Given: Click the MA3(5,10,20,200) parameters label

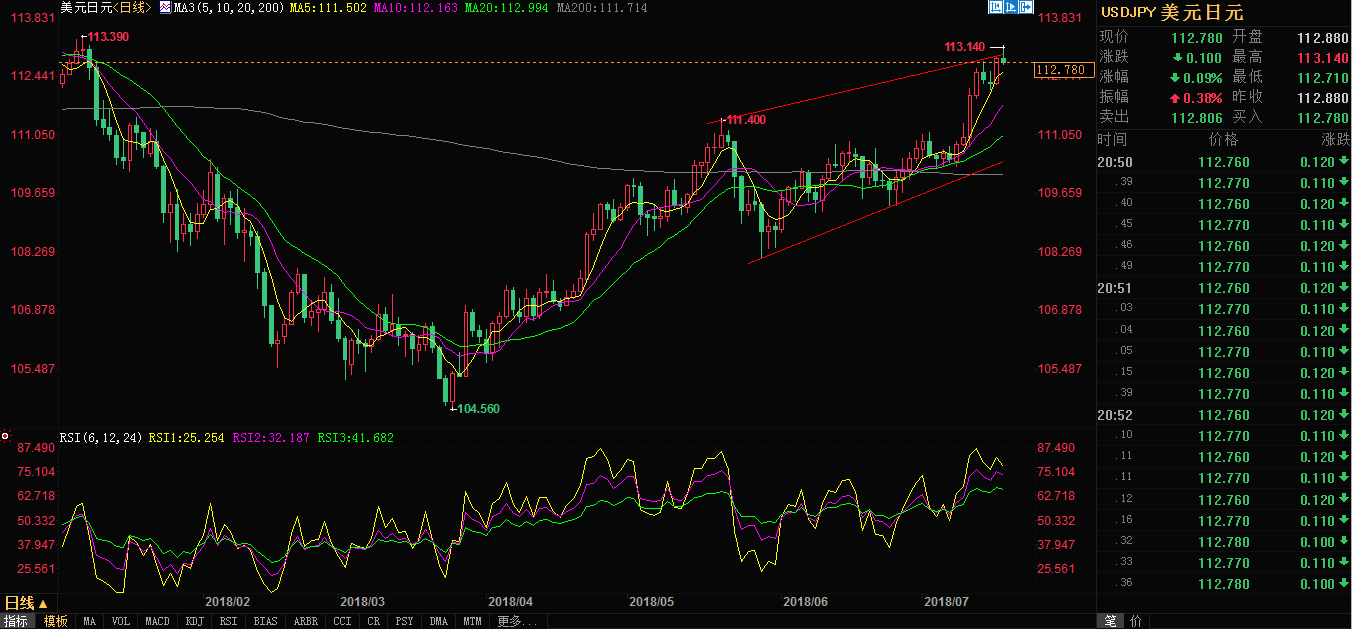Looking at the screenshot, I should 230,8.
